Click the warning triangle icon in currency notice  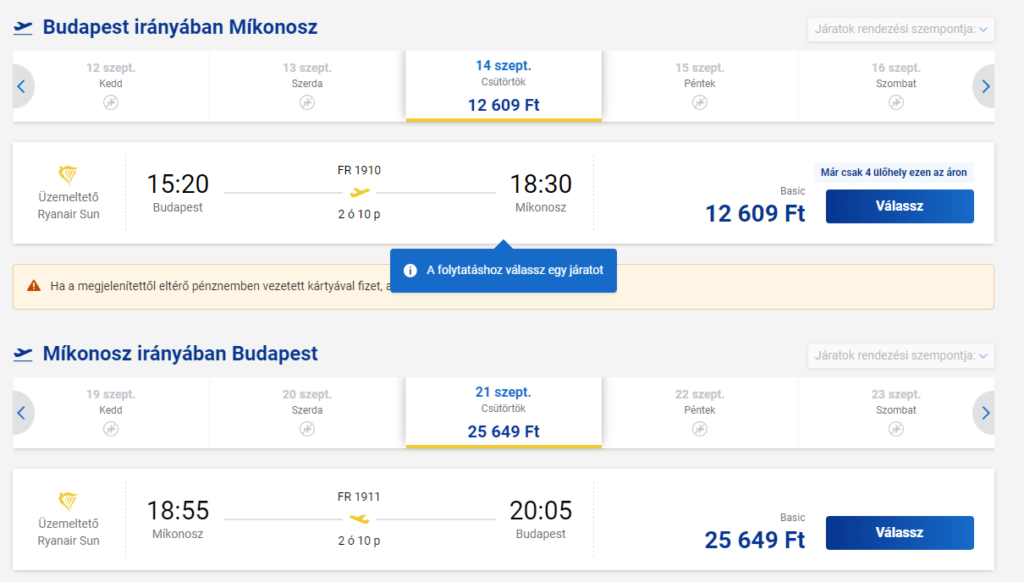(34, 286)
